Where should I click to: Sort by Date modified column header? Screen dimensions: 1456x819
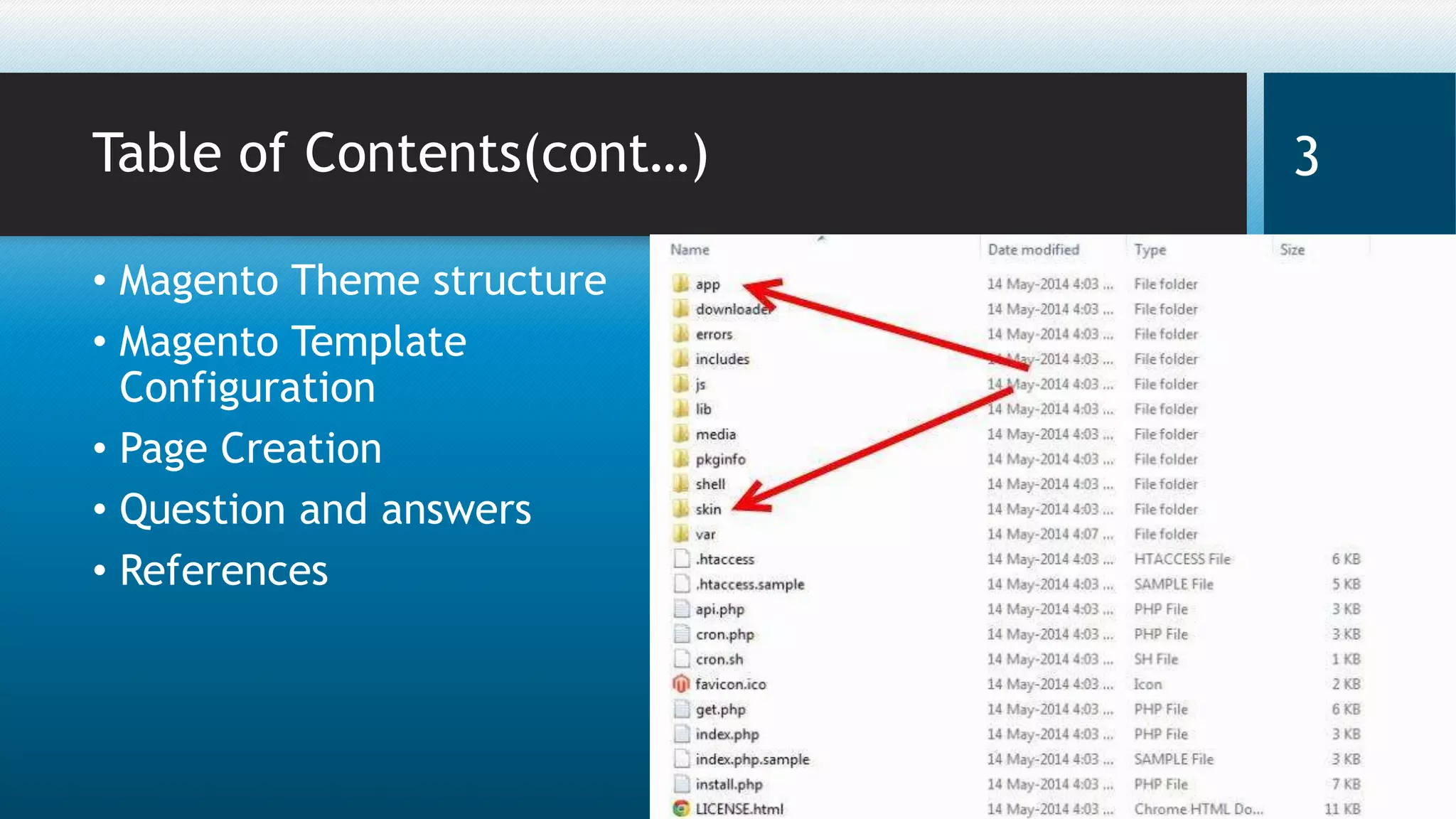[x=1033, y=250]
